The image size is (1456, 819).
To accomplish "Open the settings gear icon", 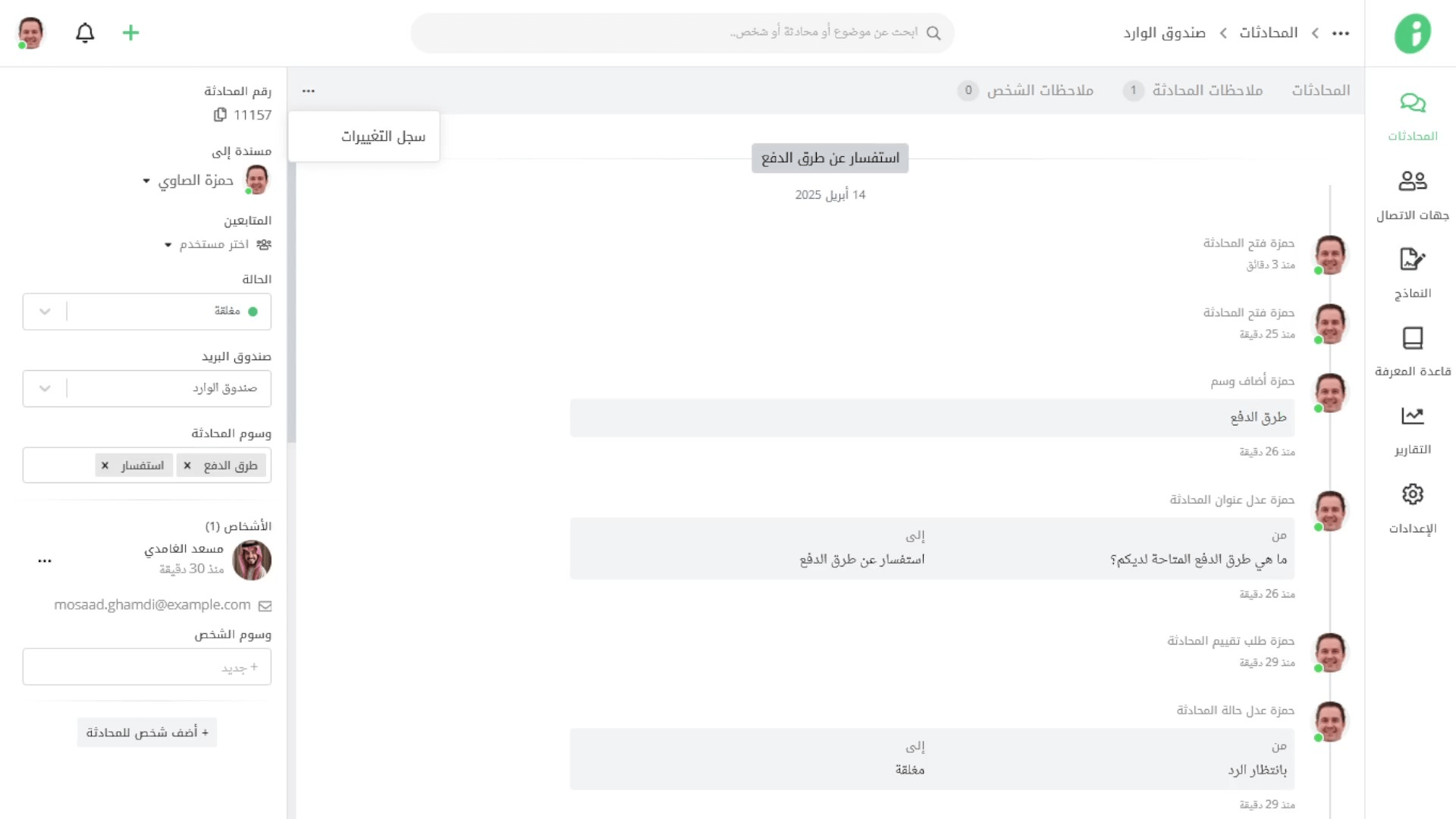I will pyautogui.click(x=1412, y=494).
